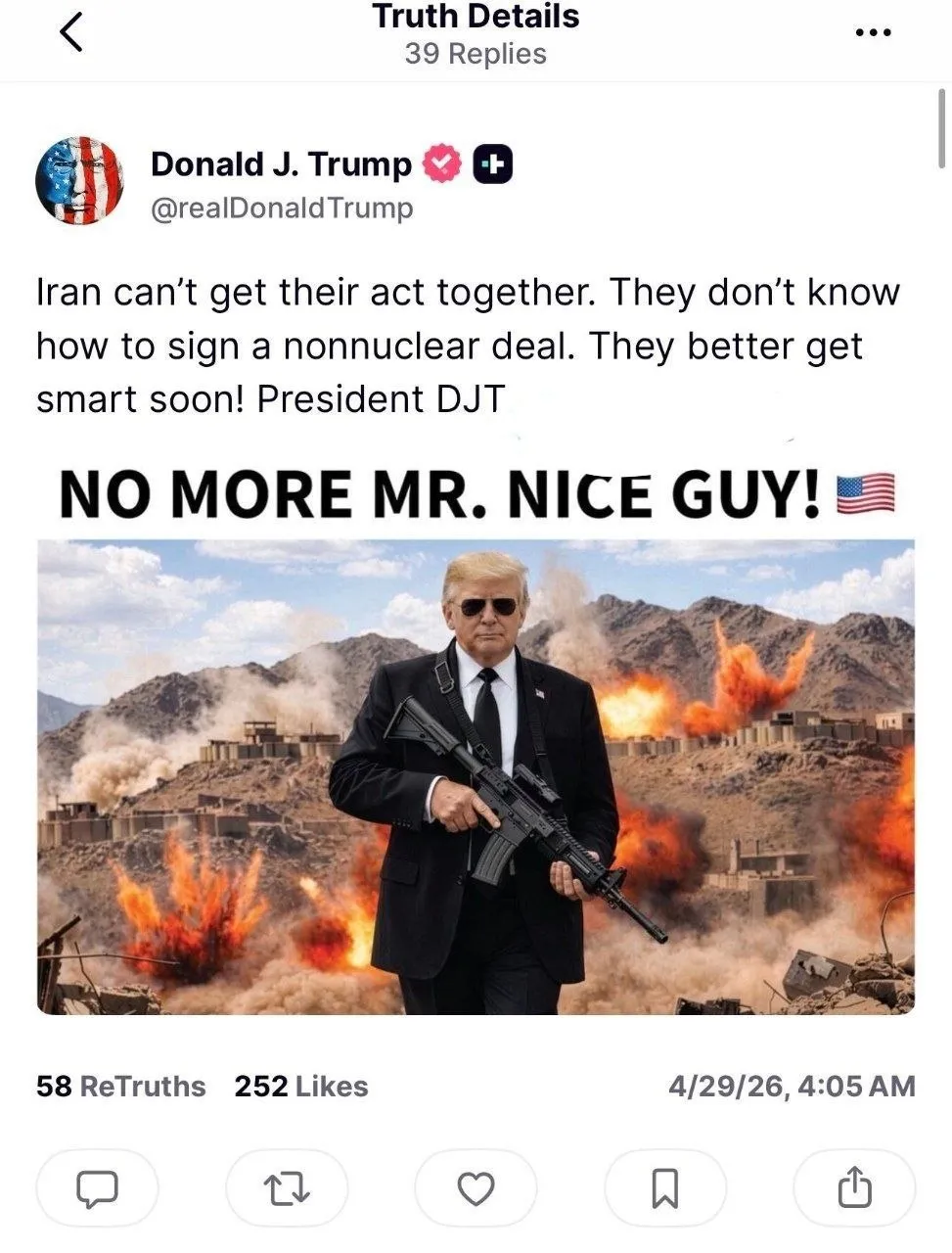Image resolution: width=952 pixels, height=1253 pixels.
Task: Open the three-dot more options menu
Action: click(873, 33)
